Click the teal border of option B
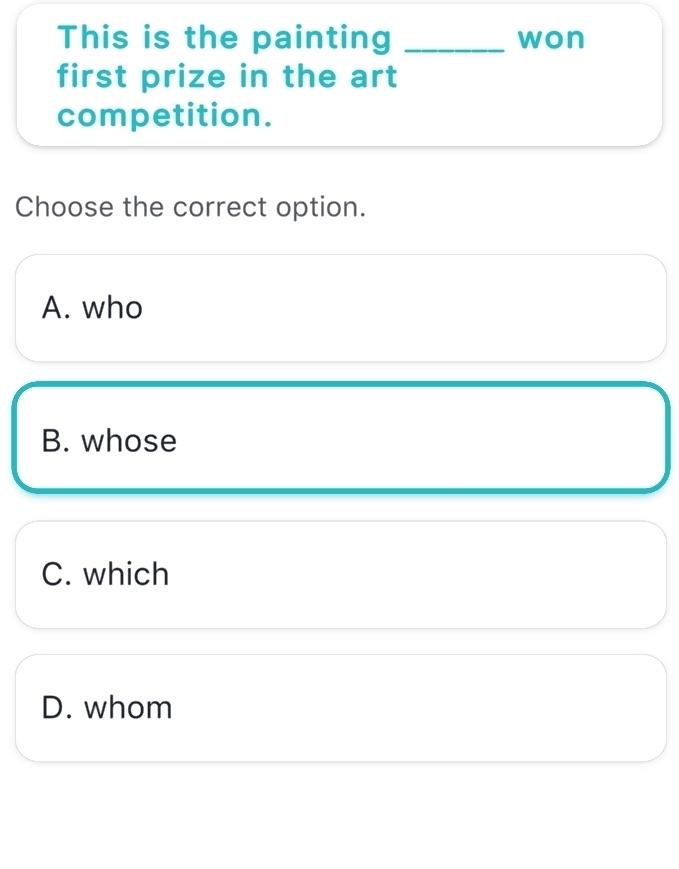The height and width of the screenshot is (869, 679). tap(340, 385)
